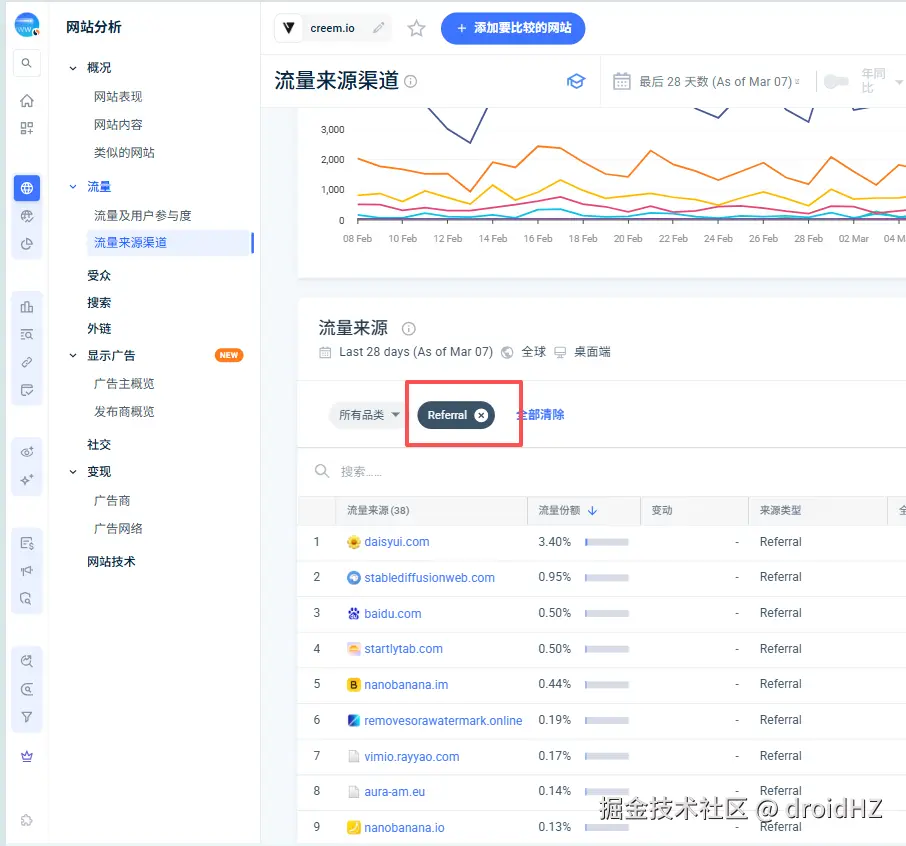Click the calendar icon by date range
The image size is (906, 846).
[x=622, y=81]
